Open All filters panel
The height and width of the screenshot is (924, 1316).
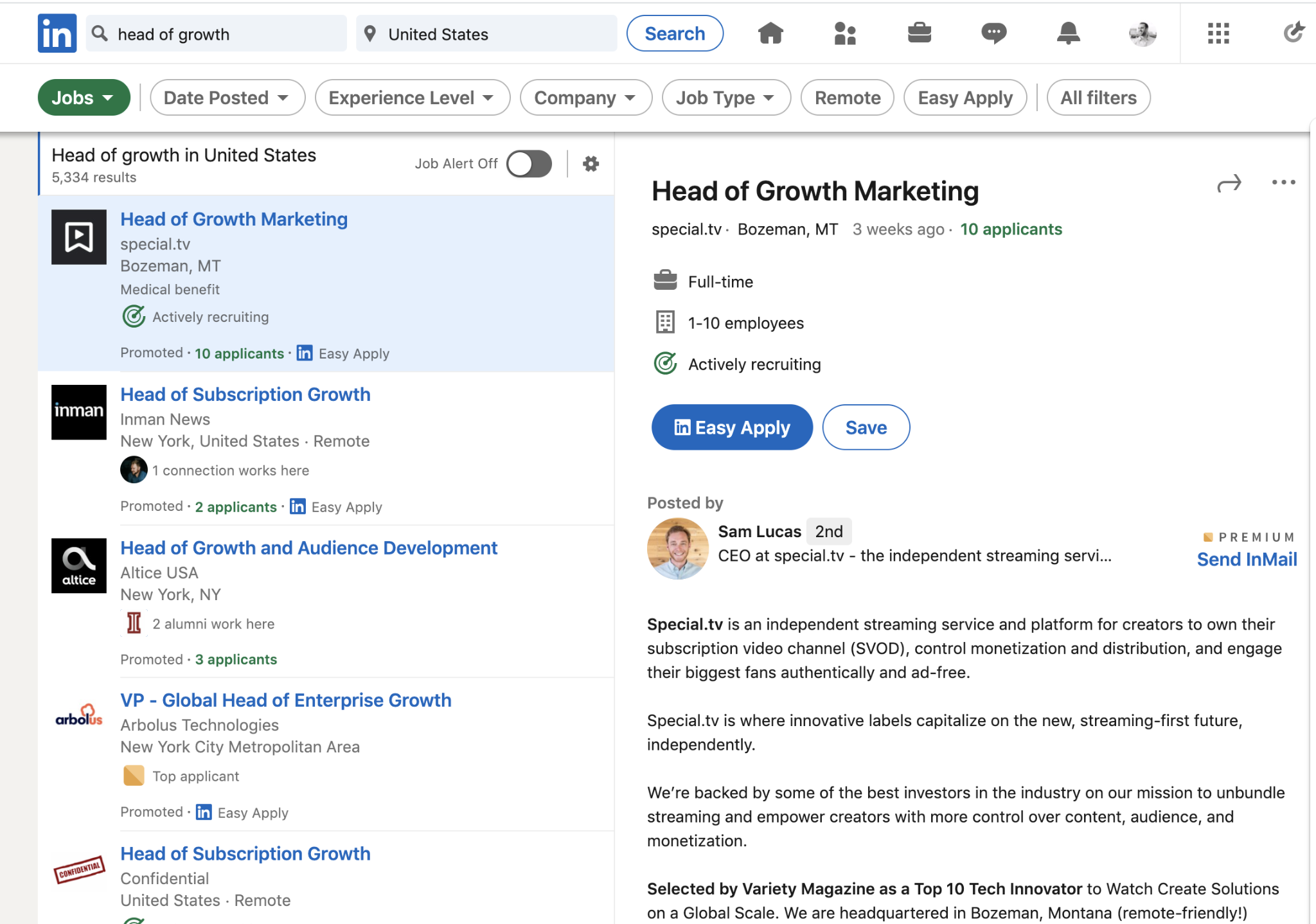(x=1098, y=98)
